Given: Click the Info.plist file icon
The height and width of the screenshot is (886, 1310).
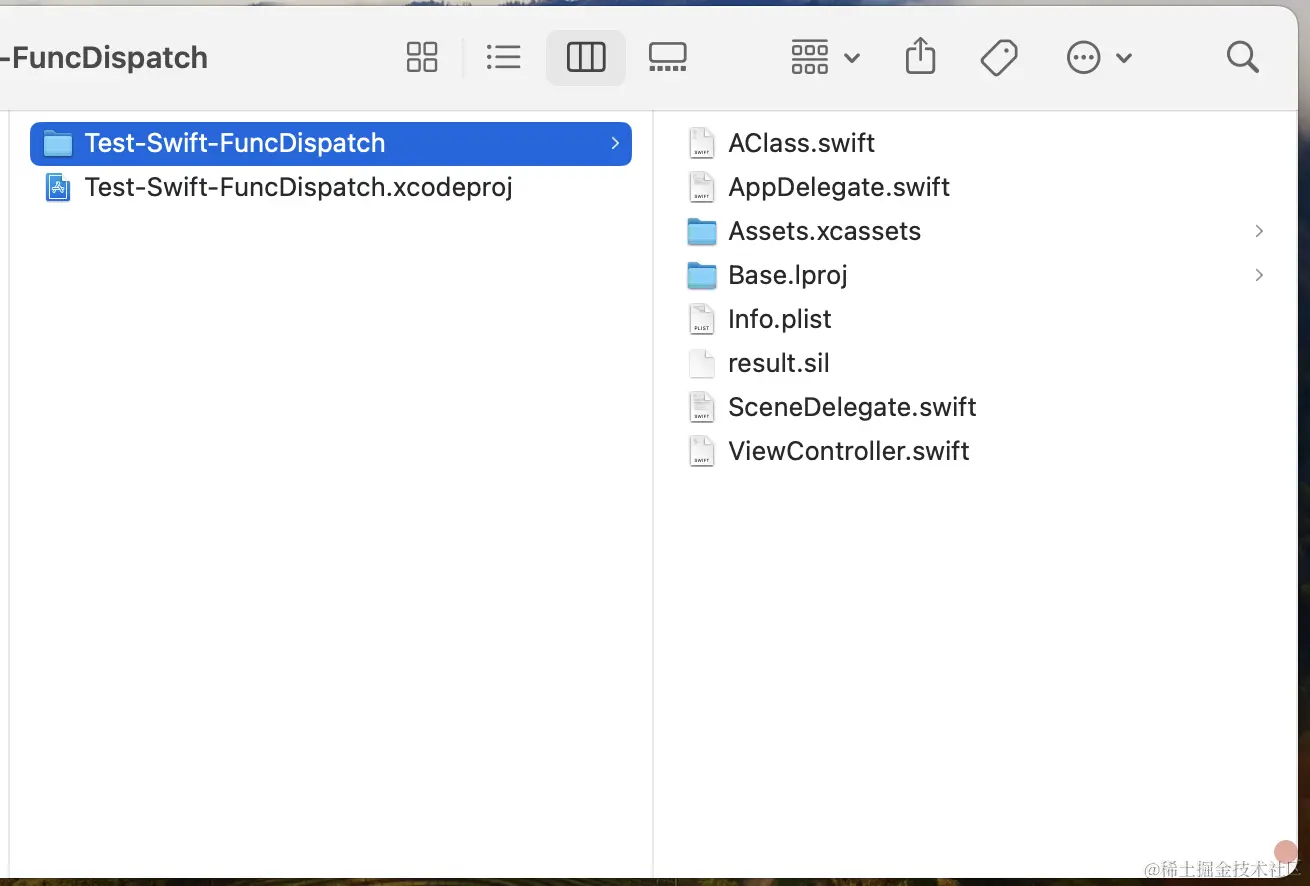Looking at the screenshot, I should tap(702, 319).
